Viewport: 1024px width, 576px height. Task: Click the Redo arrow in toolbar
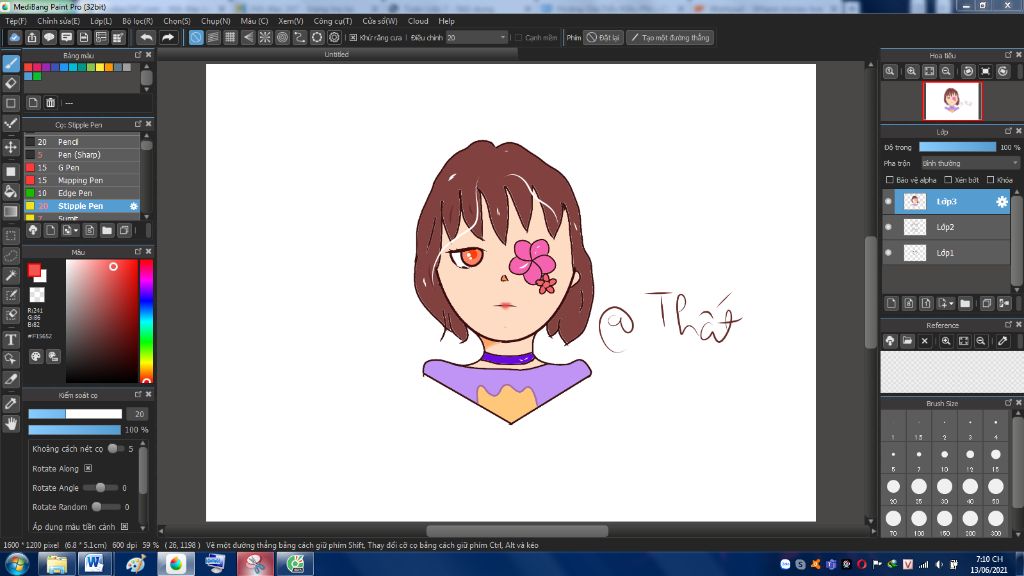tap(168, 37)
